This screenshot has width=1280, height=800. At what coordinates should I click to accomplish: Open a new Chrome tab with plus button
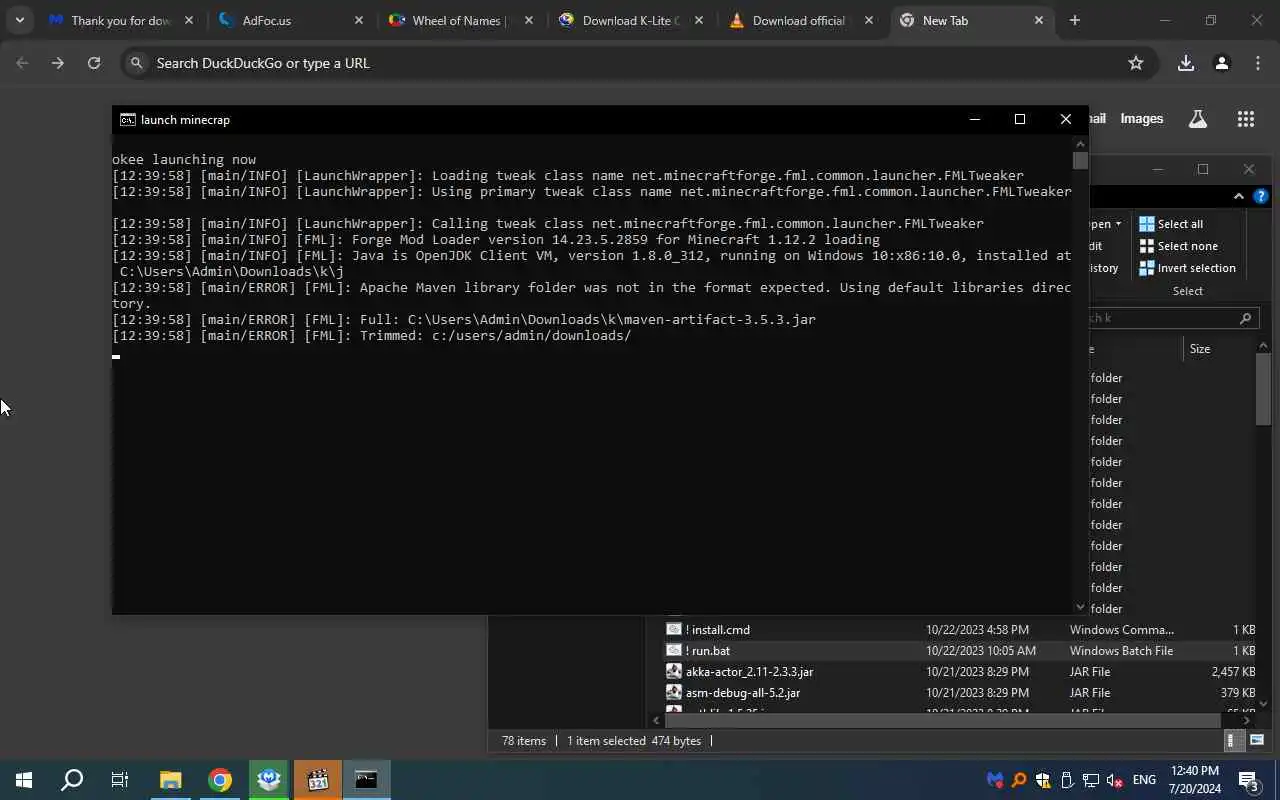coord(1075,20)
